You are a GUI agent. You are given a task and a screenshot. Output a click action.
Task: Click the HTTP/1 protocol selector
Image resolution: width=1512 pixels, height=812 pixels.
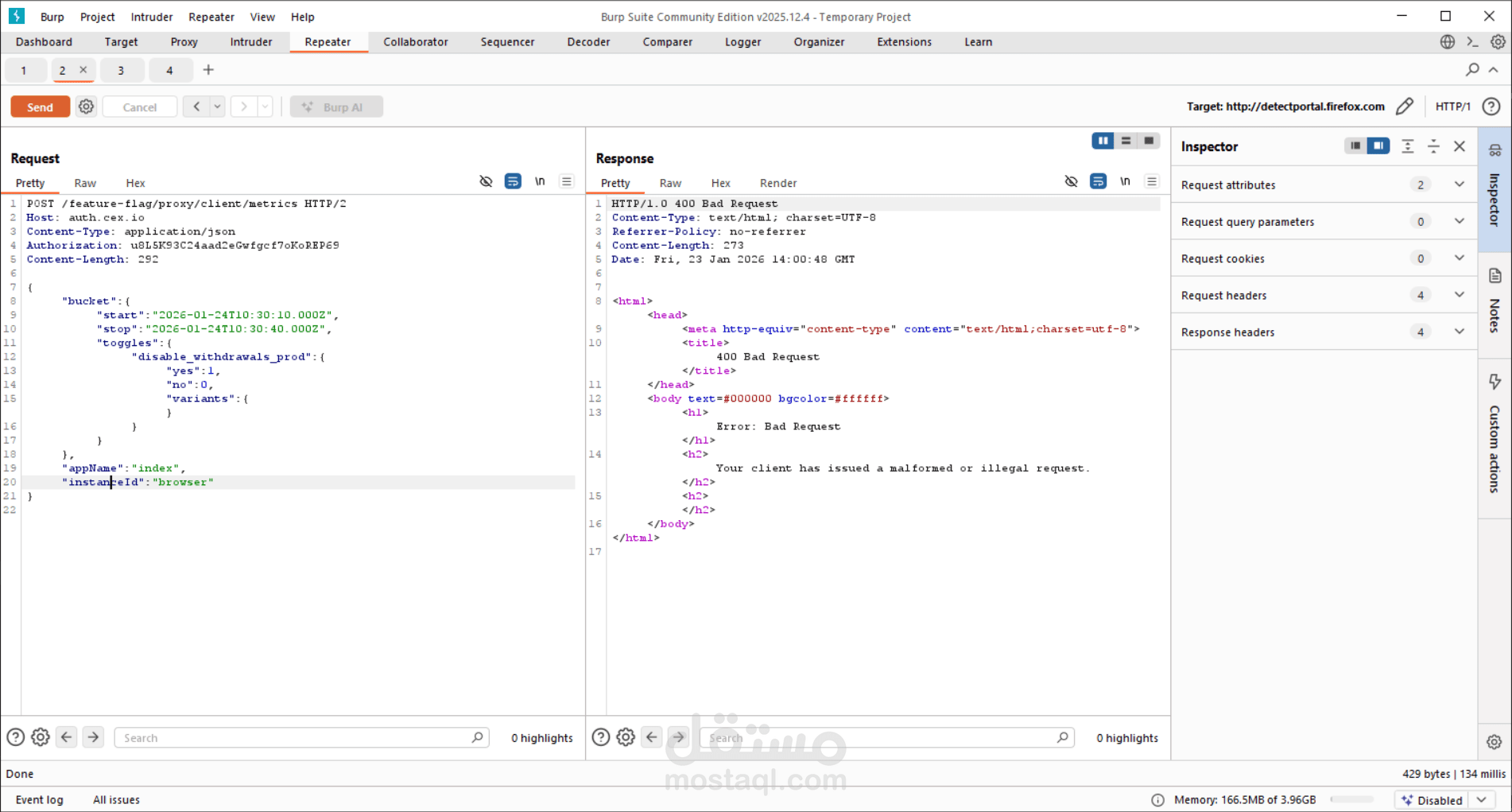point(1453,107)
